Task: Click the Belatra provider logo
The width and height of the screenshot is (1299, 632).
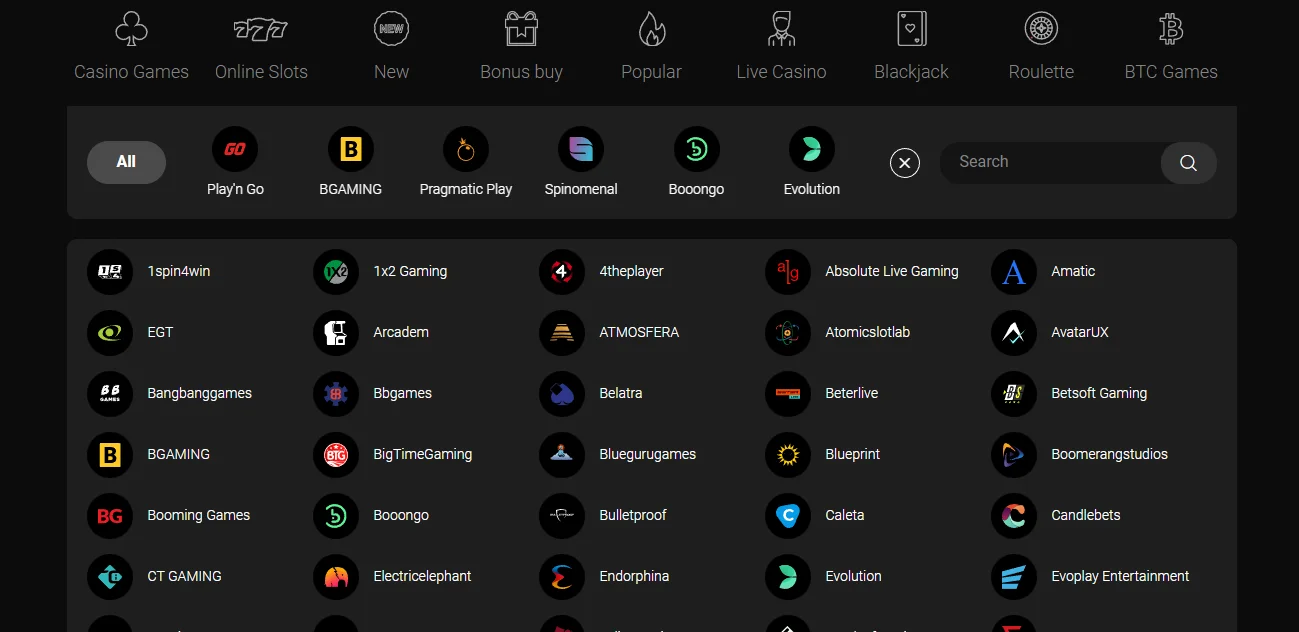Action: point(562,394)
